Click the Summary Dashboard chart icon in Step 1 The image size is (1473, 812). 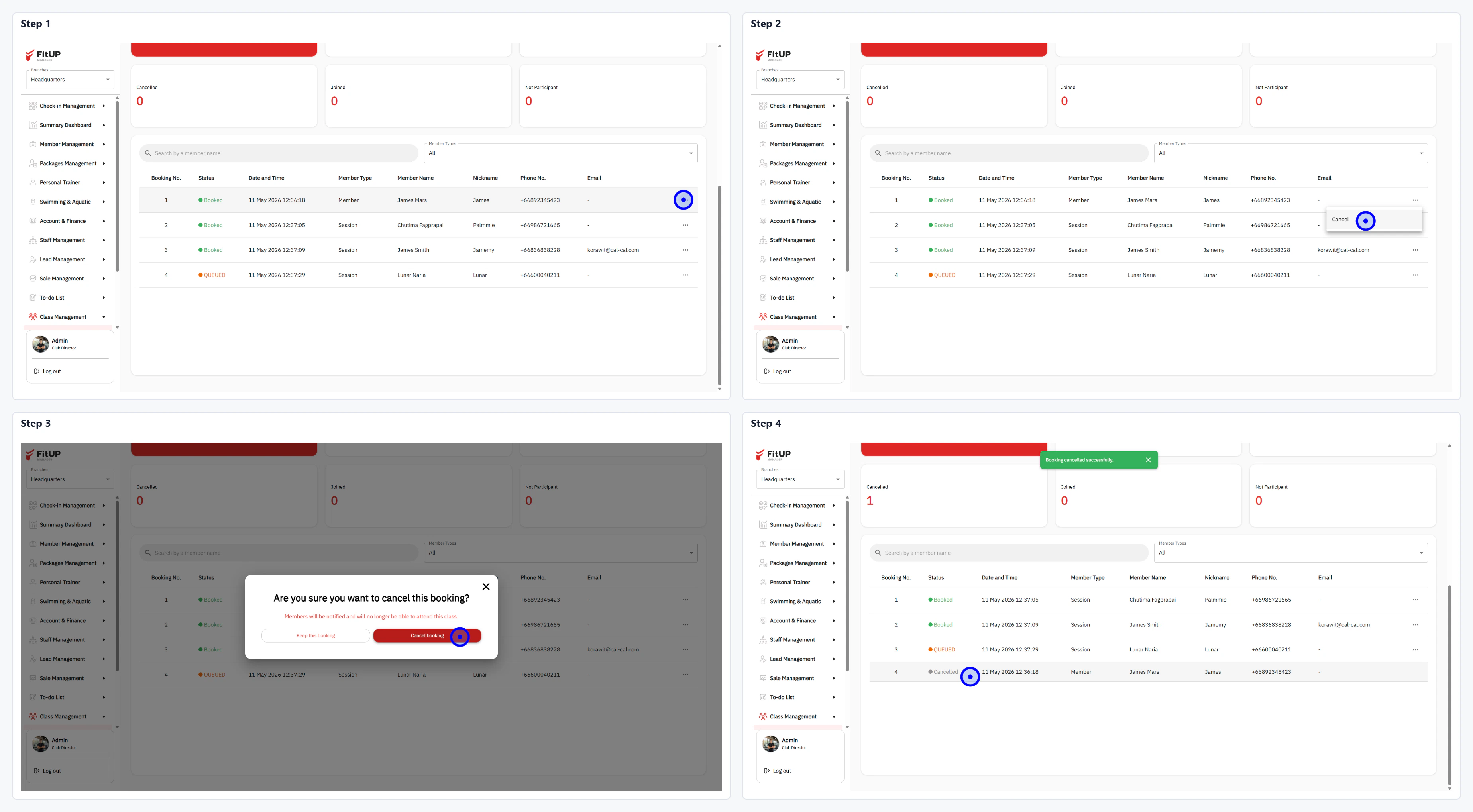tap(33, 125)
